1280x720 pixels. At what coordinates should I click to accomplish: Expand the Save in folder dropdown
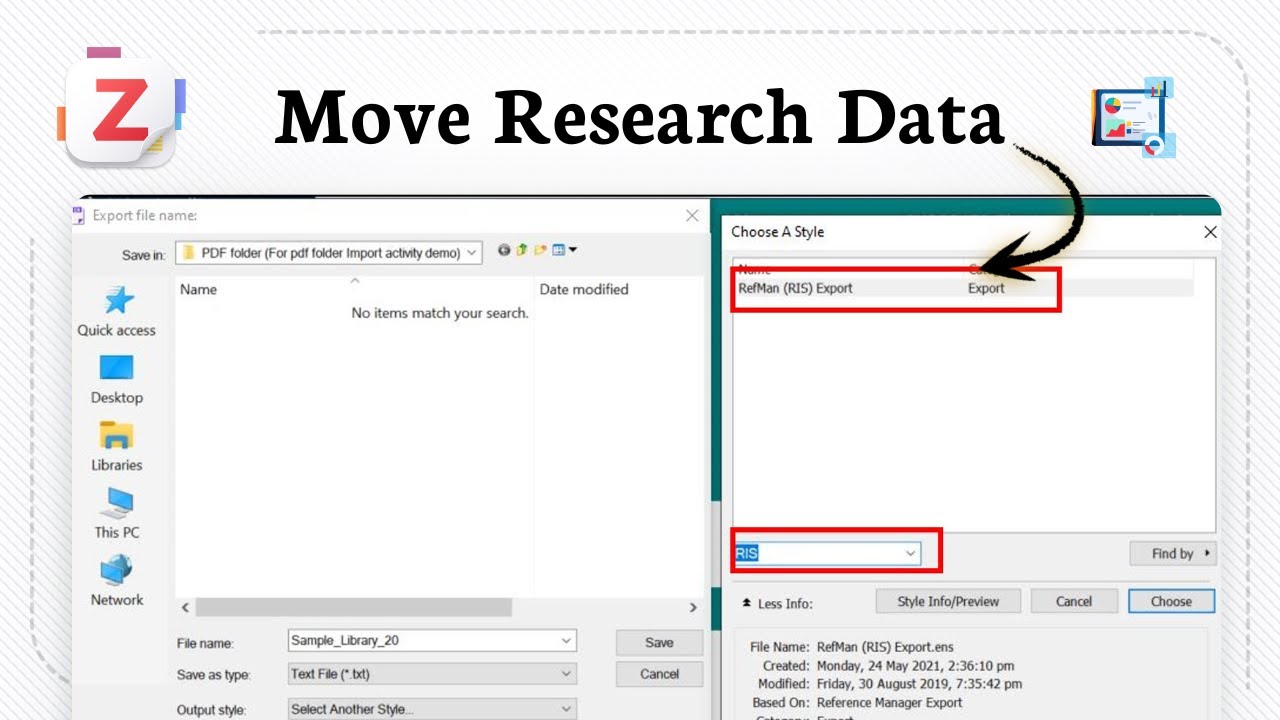click(472, 253)
